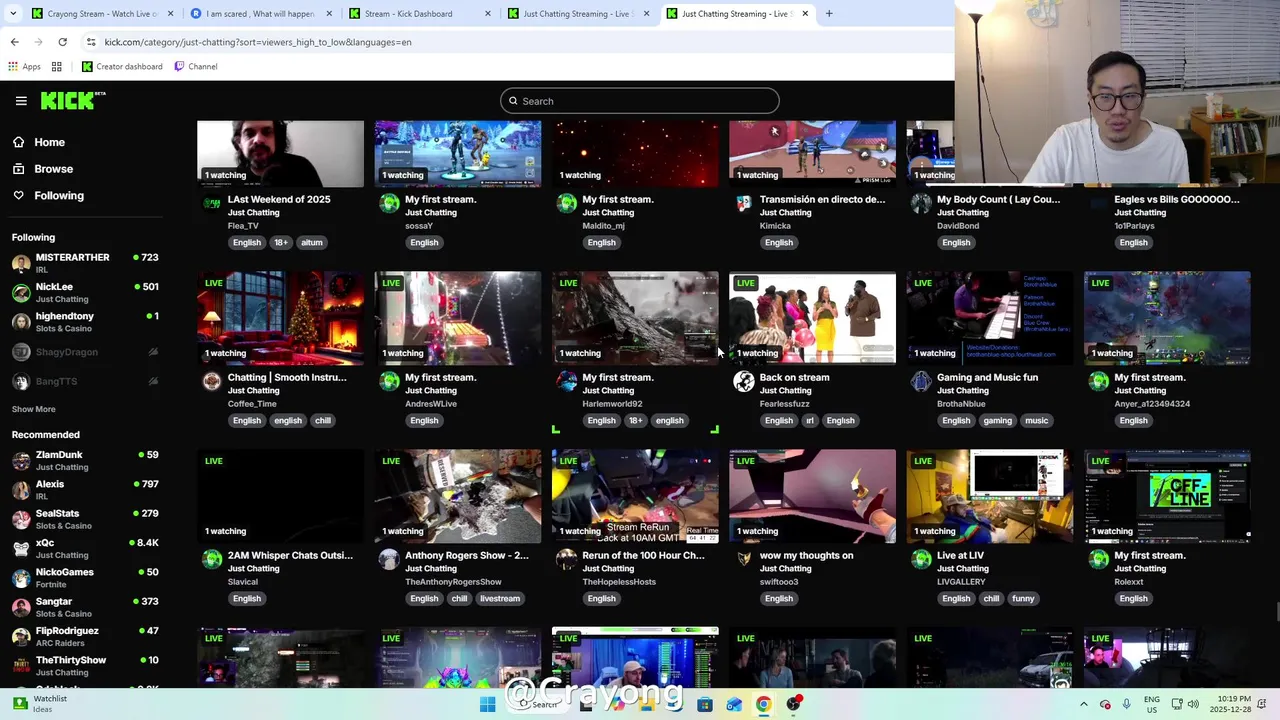Click the browser back arrow
The image size is (1280, 720).
(x=14, y=42)
